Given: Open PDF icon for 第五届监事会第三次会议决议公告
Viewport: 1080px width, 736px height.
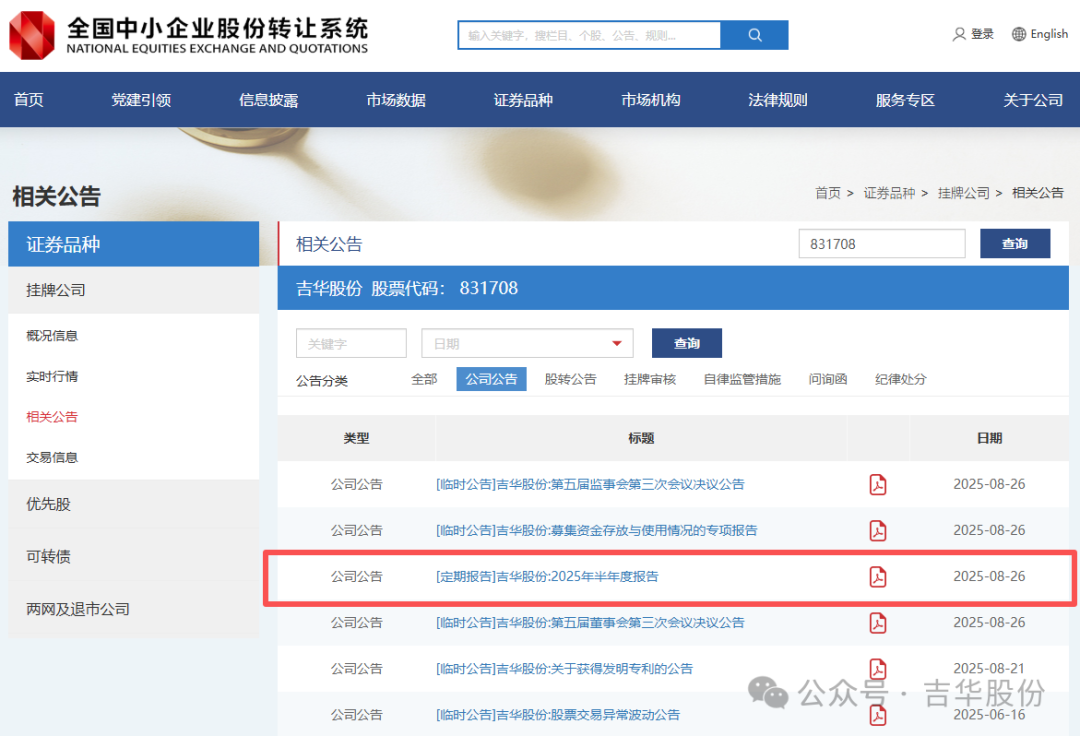Looking at the screenshot, I should click(x=877, y=485).
